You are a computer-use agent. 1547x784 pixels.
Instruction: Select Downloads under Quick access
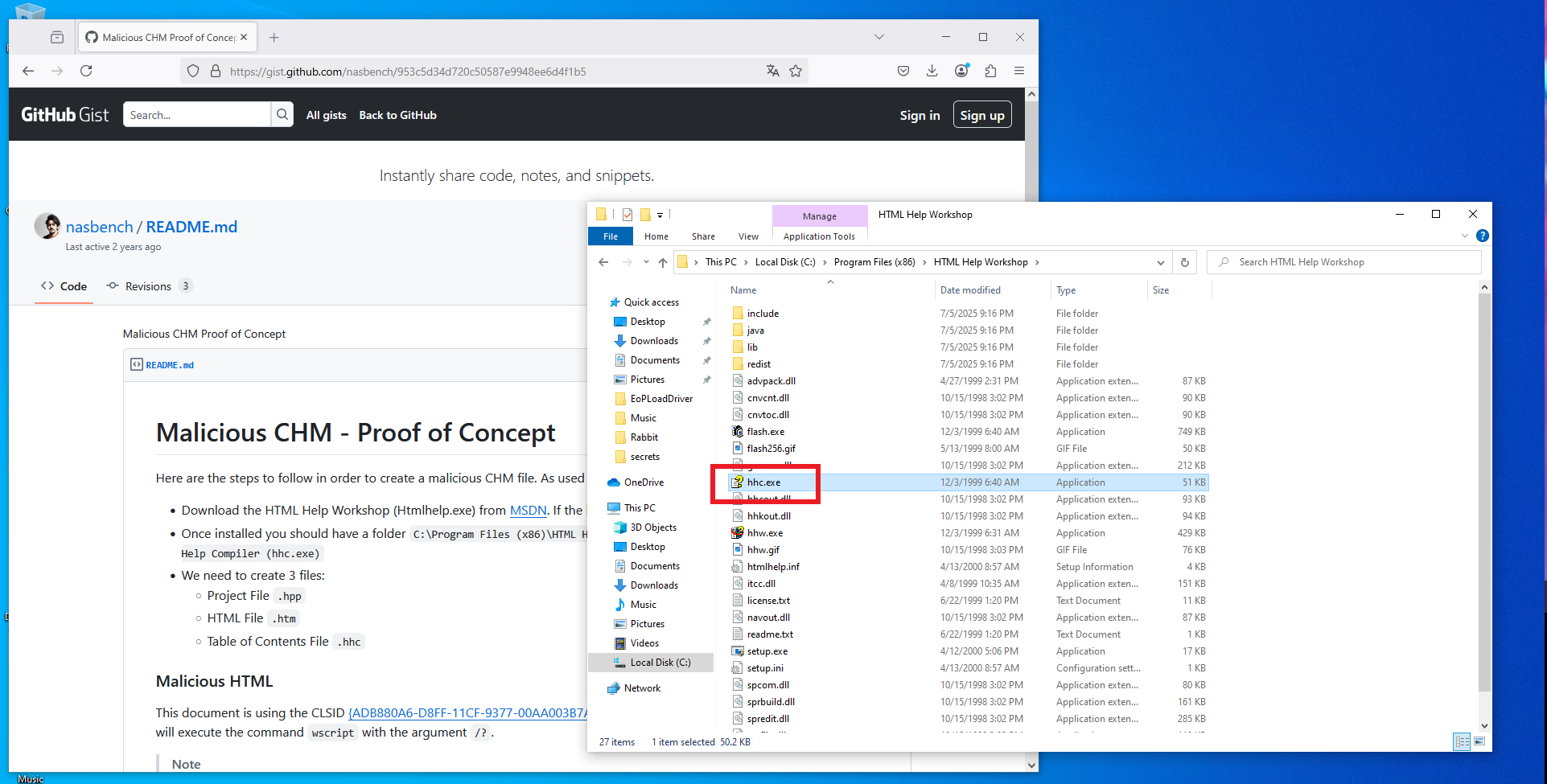pyautogui.click(x=653, y=341)
